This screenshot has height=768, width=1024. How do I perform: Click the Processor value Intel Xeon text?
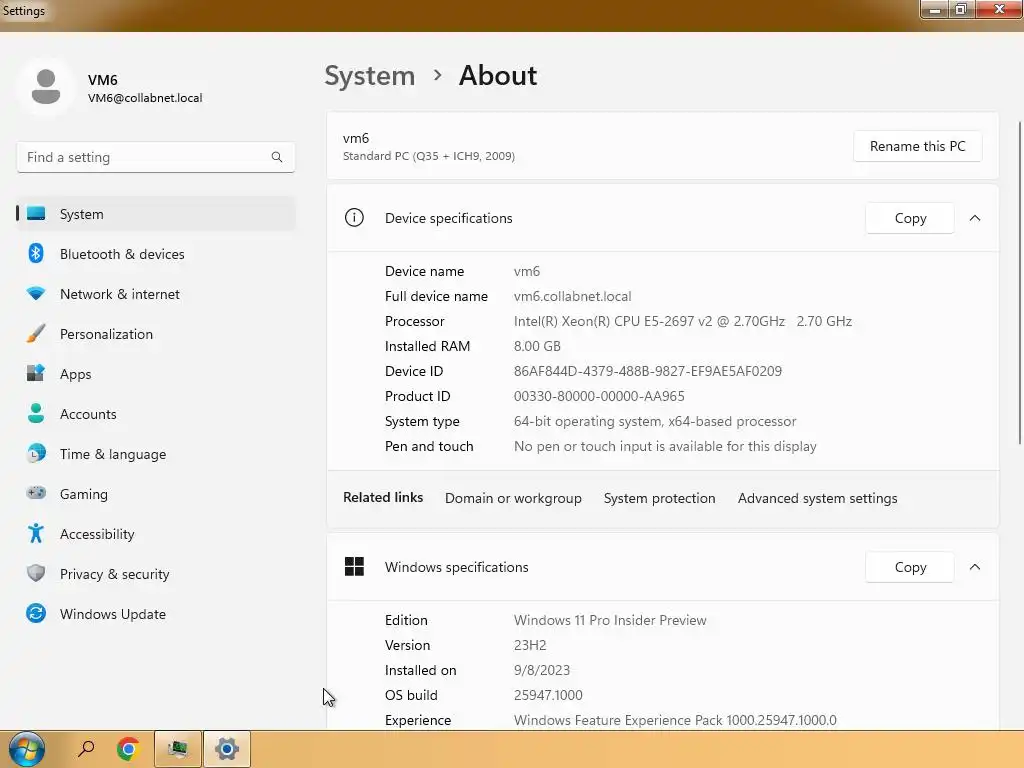682,321
